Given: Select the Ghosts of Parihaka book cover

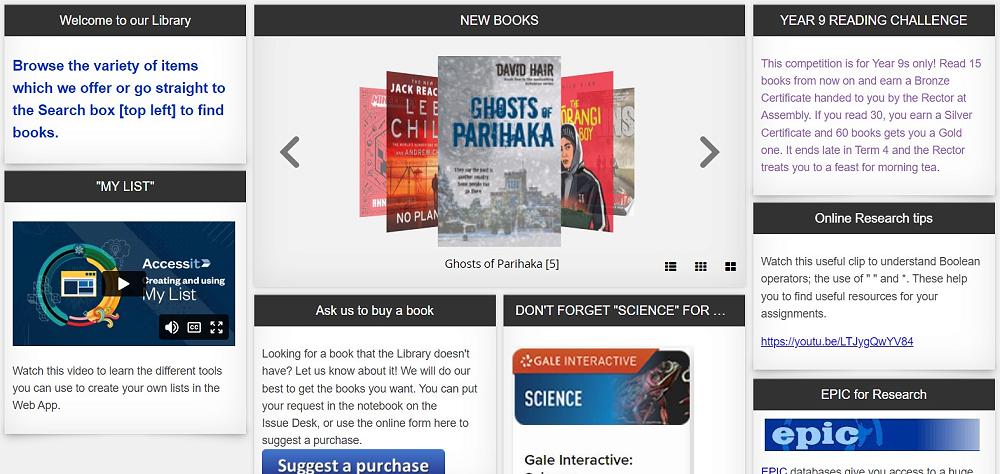Looking at the screenshot, I should click(x=499, y=151).
